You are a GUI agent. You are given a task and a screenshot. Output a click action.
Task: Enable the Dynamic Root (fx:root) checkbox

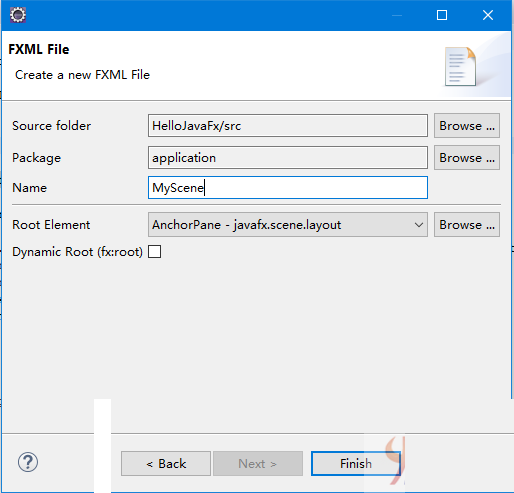[155, 251]
